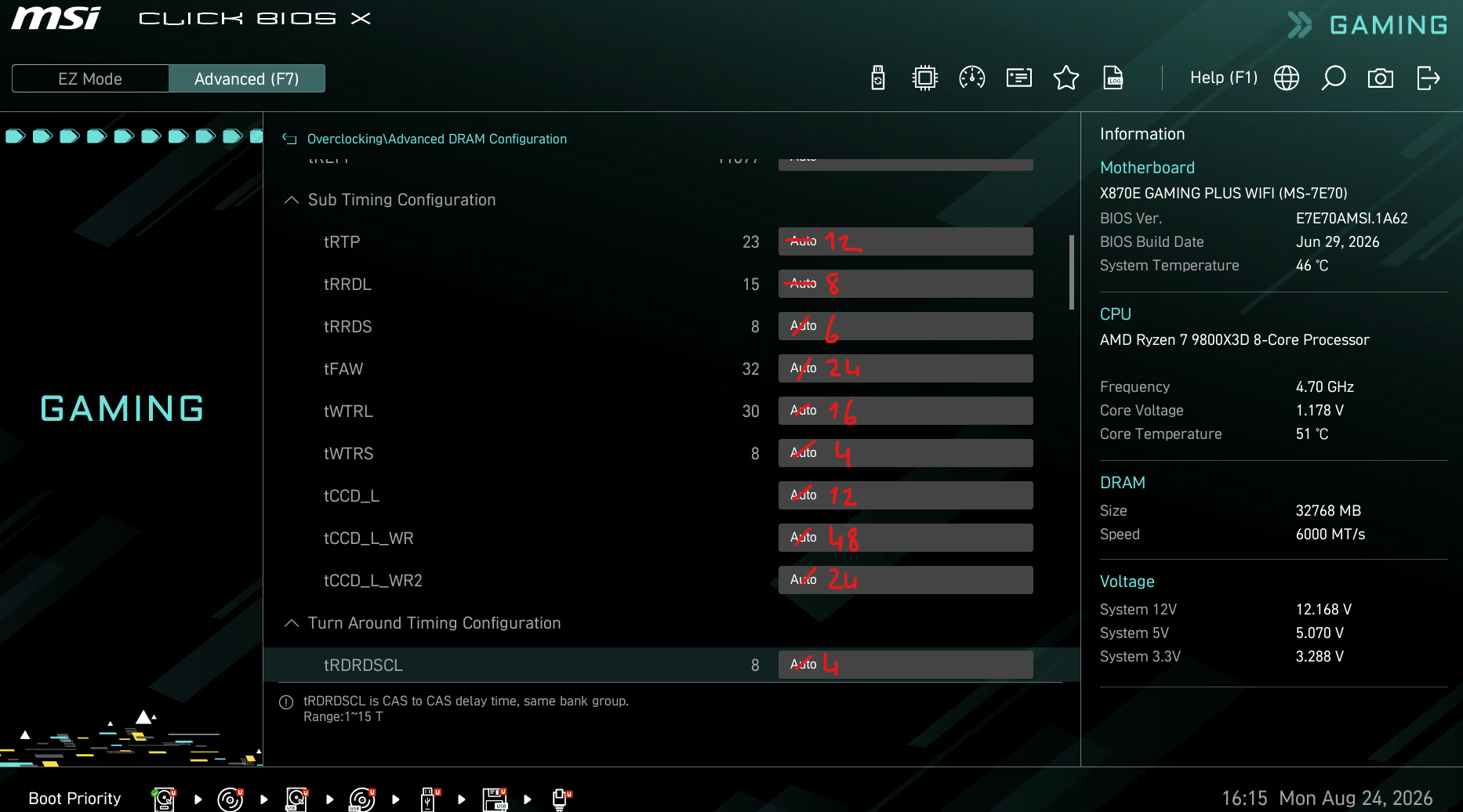Open the M-Flash USB update icon

pos(878,78)
